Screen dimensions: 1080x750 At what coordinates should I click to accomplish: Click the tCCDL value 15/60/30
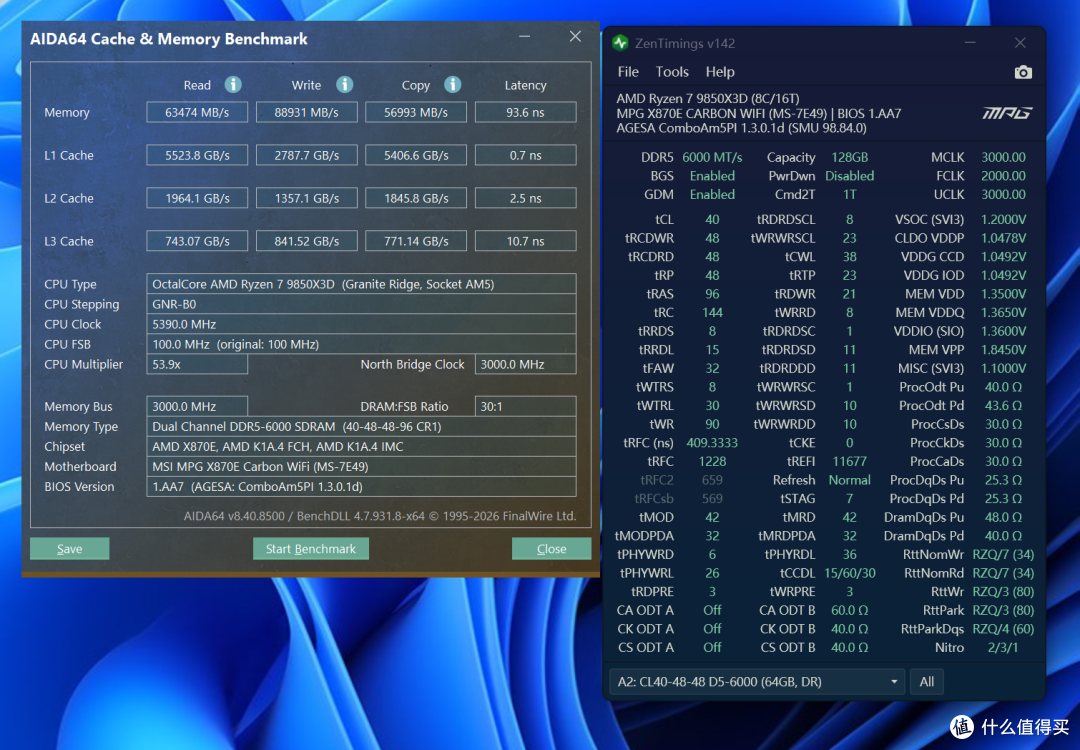pos(849,573)
